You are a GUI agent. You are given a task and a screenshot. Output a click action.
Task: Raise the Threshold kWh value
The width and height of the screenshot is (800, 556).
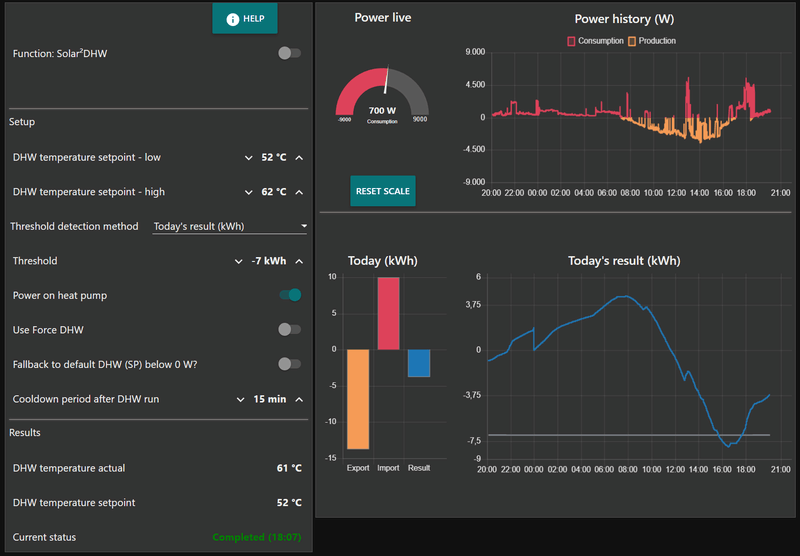299,261
